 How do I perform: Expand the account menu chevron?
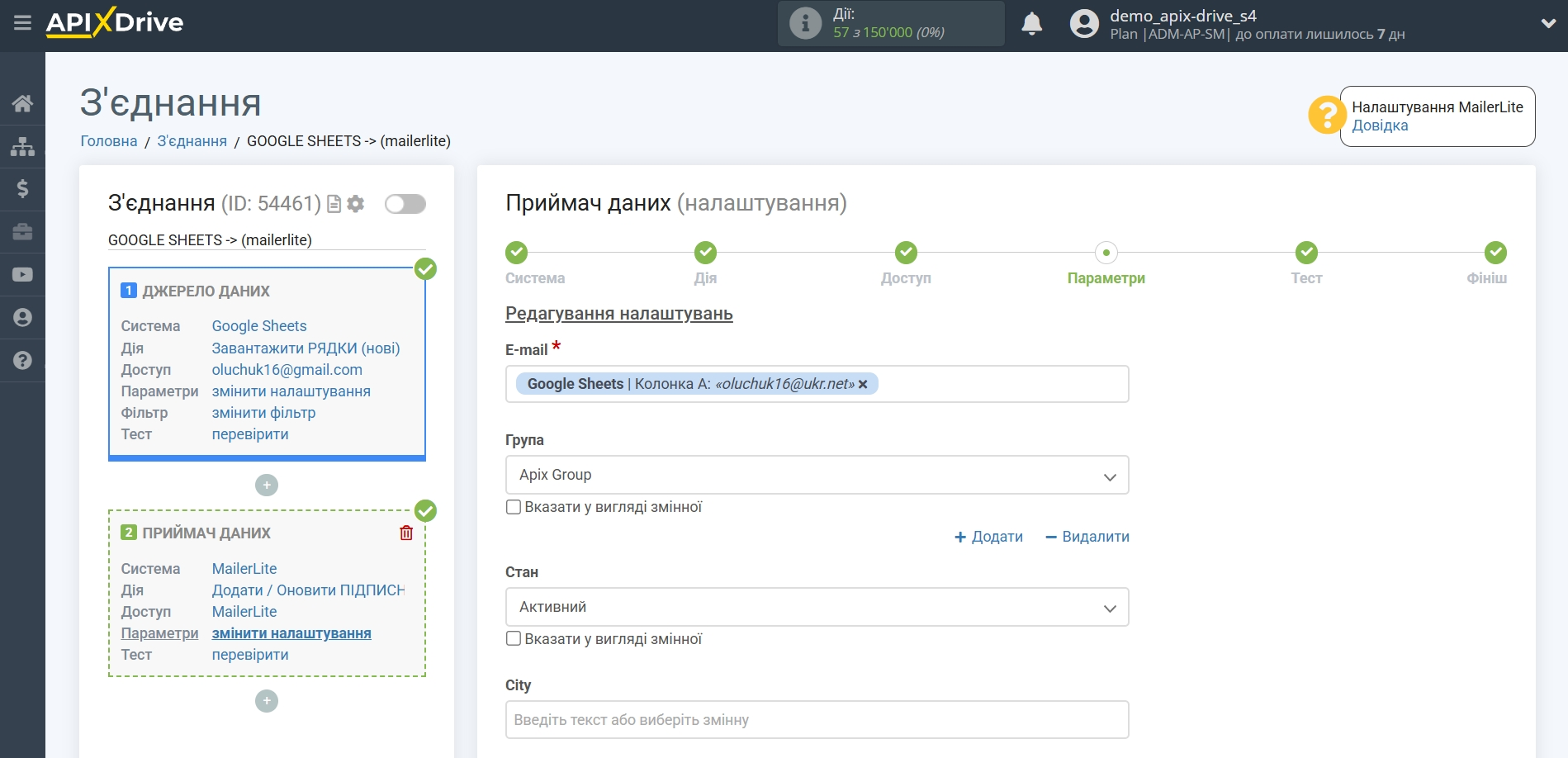1548,23
